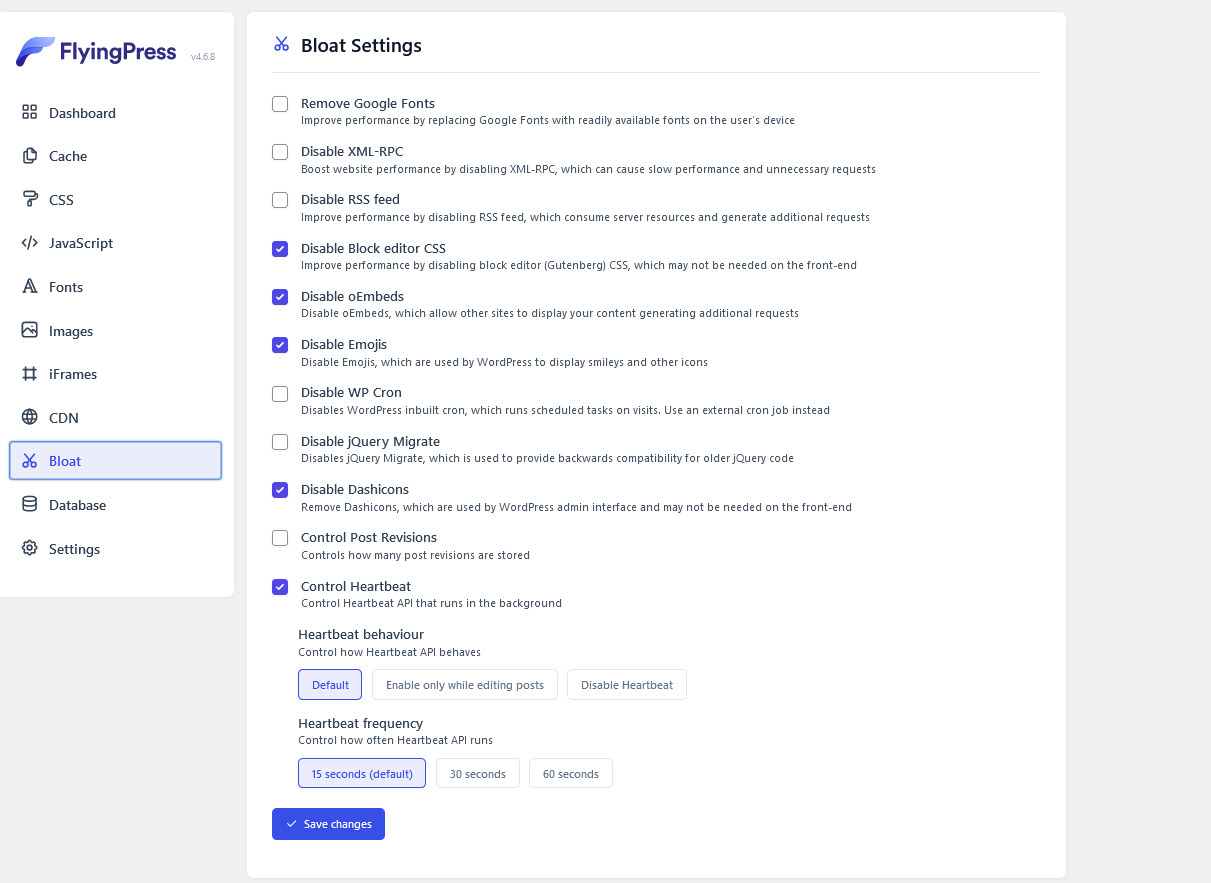Click the Bloat scissors icon in sidebar

point(30,461)
